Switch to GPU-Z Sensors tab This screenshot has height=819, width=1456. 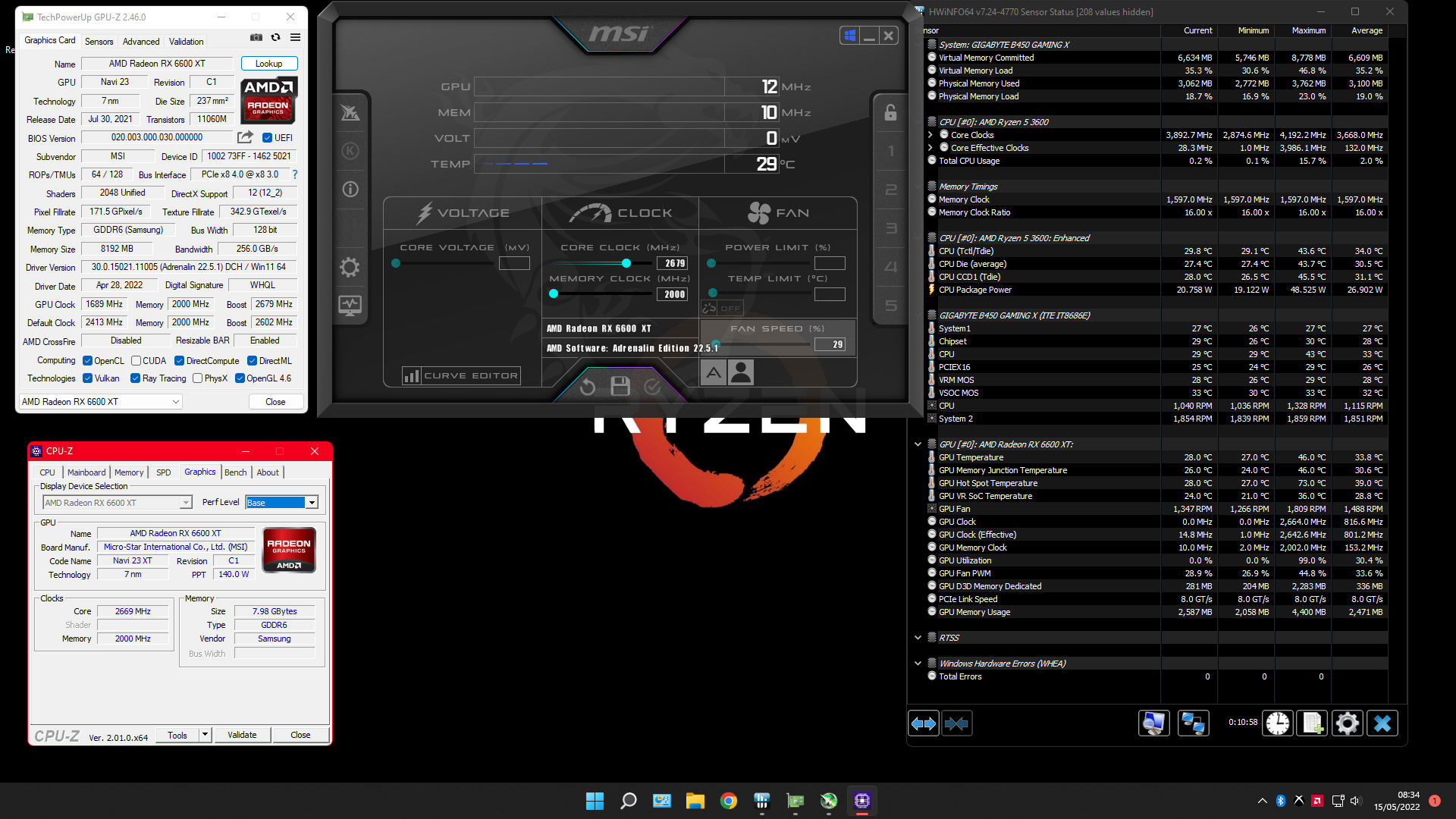pyautogui.click(x=99, y=42)
